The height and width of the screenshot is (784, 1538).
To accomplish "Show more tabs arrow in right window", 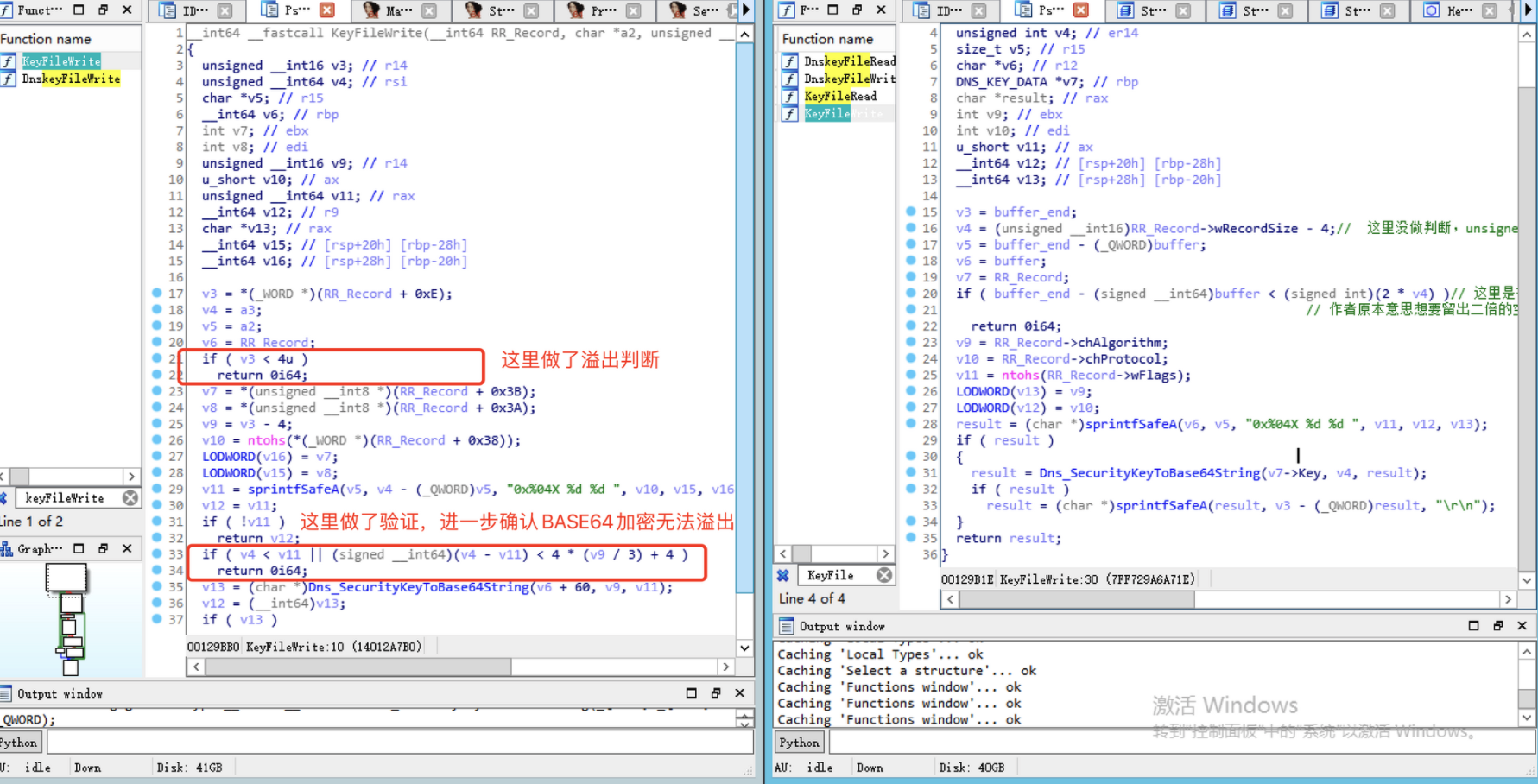I will (x=1529, y=10).
